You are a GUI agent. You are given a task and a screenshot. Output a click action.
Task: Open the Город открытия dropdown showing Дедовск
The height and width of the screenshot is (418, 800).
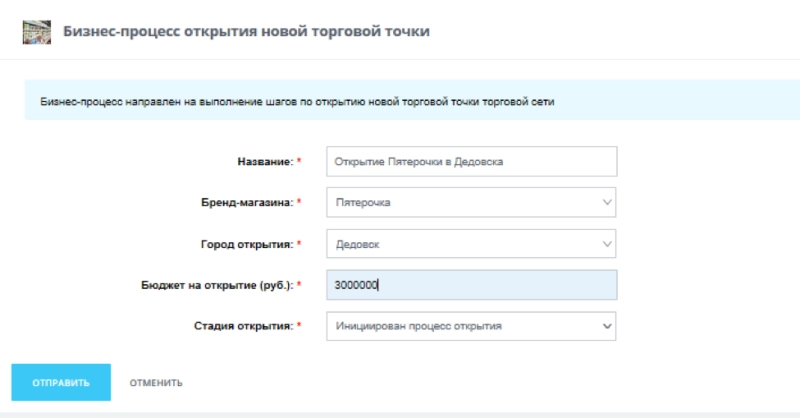coord(460,244)
